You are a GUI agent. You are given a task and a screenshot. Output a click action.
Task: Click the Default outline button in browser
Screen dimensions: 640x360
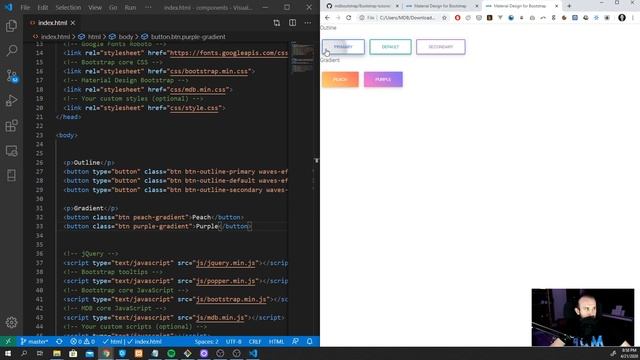click(x=390, y=47)
